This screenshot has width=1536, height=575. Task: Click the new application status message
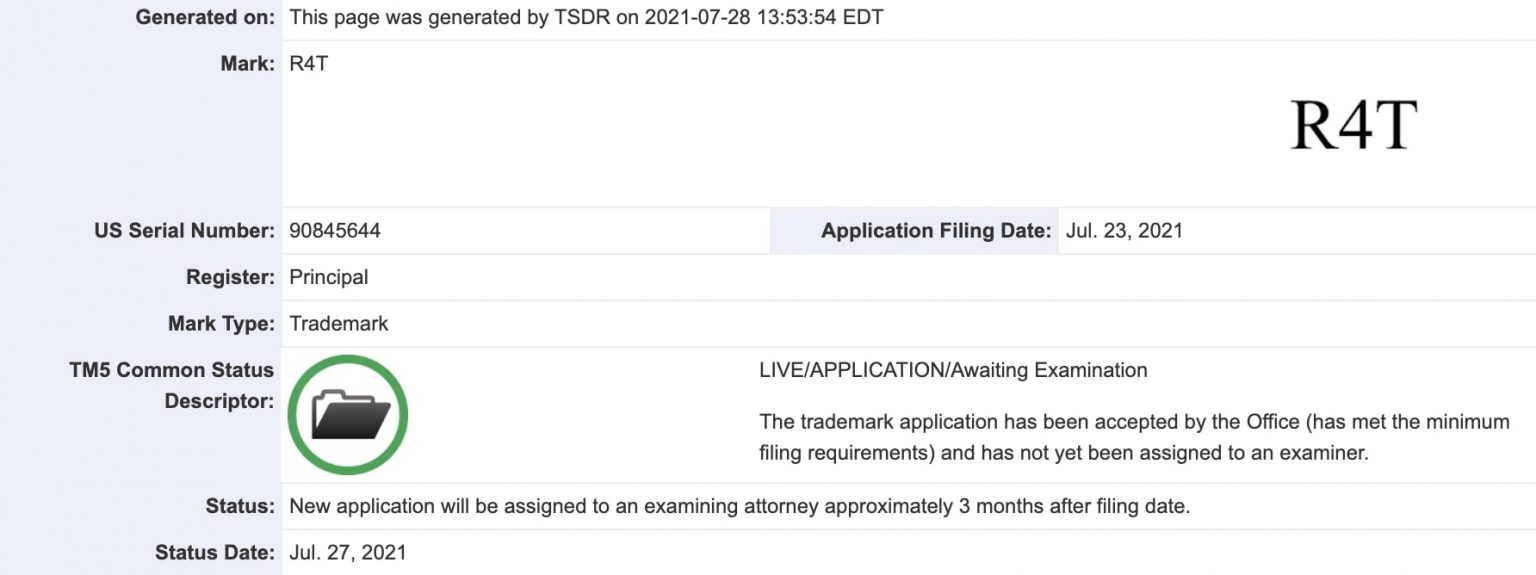[x=740, y=506]
